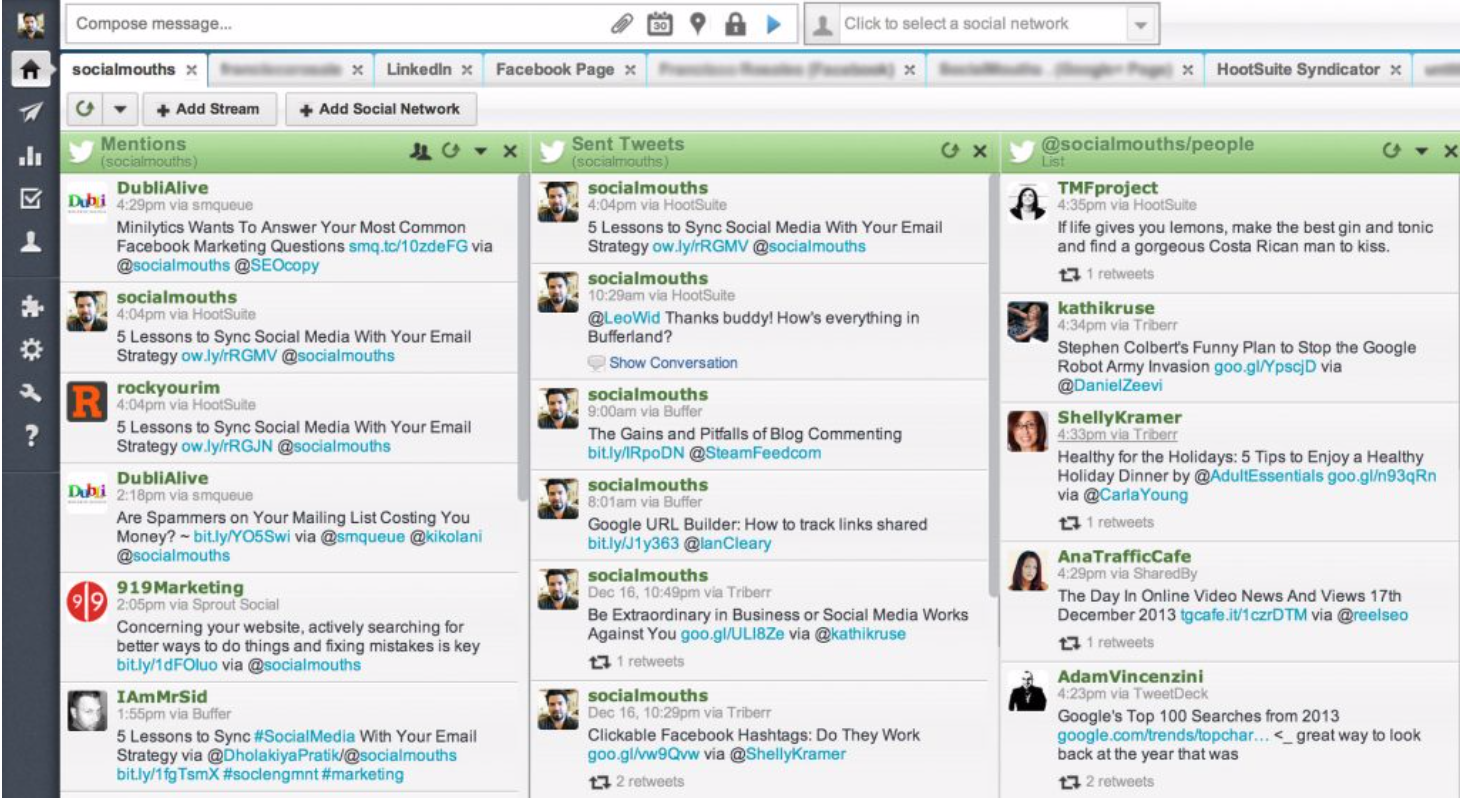This screenshot has height=798, width=1460.
Task: Switch to the Facebook Page tab
Action: point(555,70)
